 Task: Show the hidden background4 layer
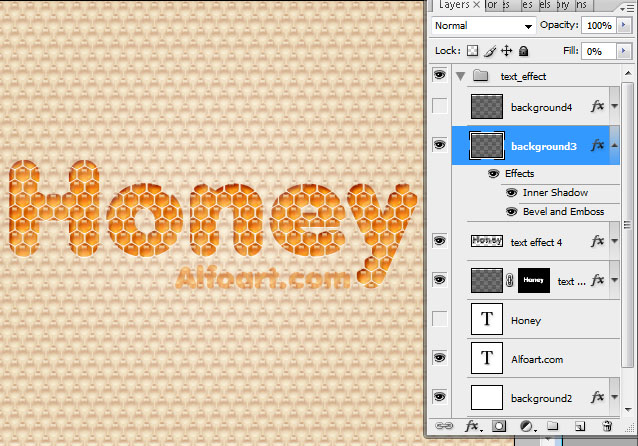(439, 106)
